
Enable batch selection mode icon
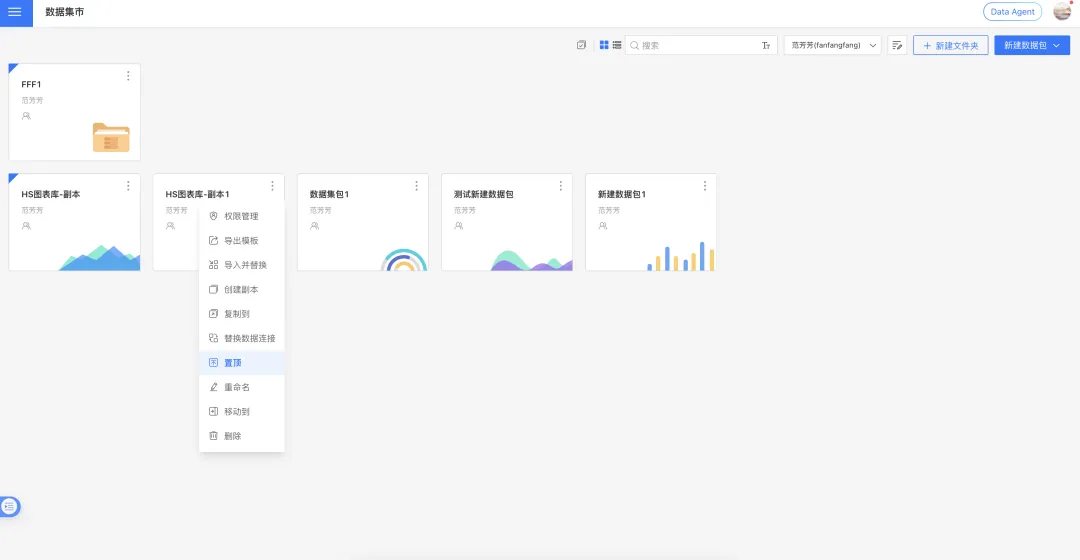tap(581, 45)
